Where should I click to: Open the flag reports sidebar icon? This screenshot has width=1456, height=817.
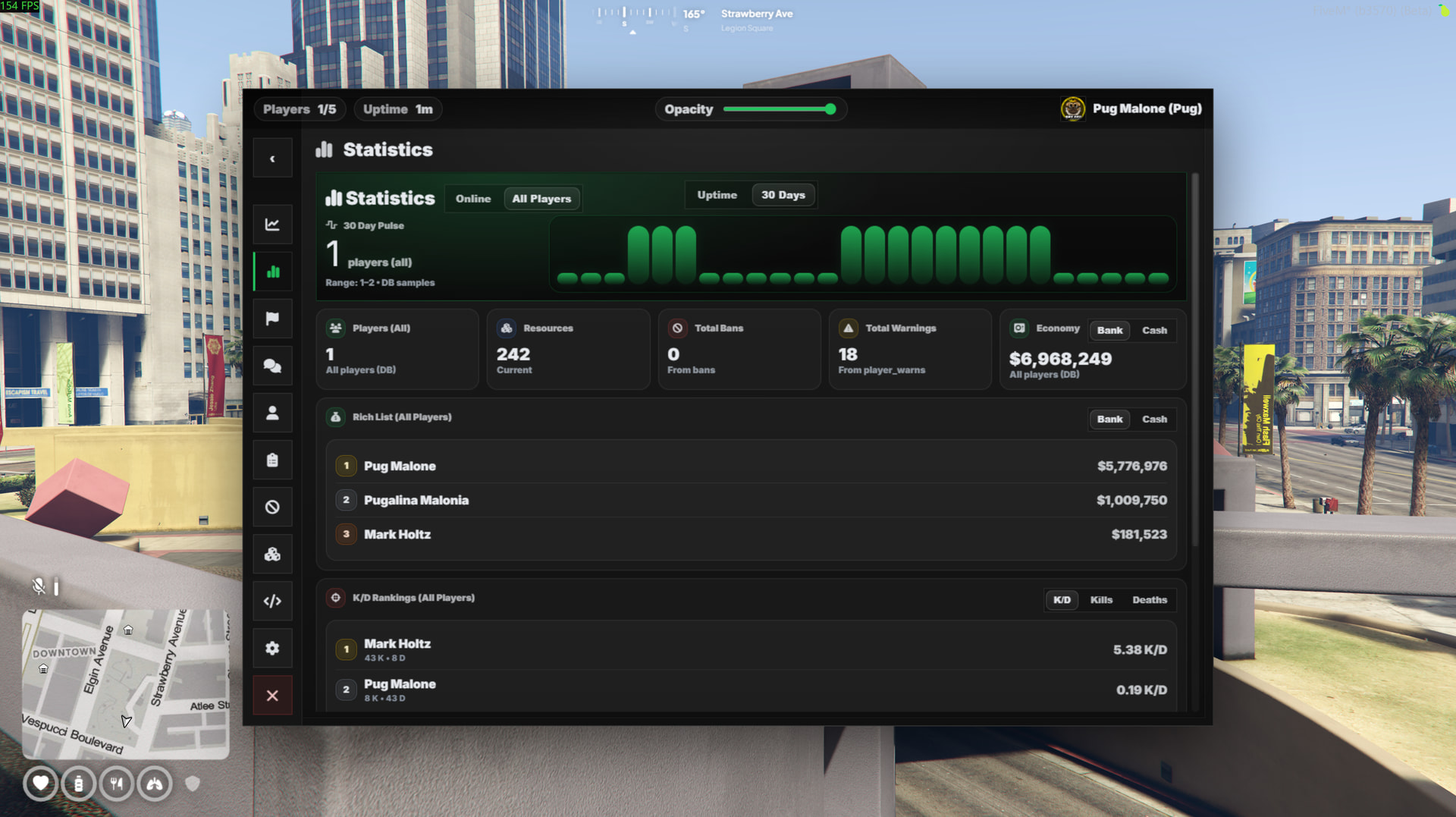tap(272, 319)
